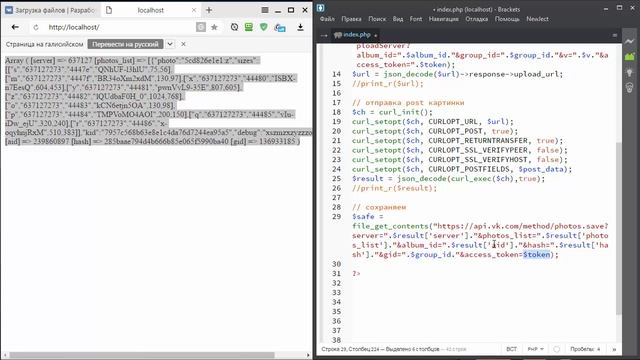Toggle ВСТ insert mode in status bar

point(511,349)
